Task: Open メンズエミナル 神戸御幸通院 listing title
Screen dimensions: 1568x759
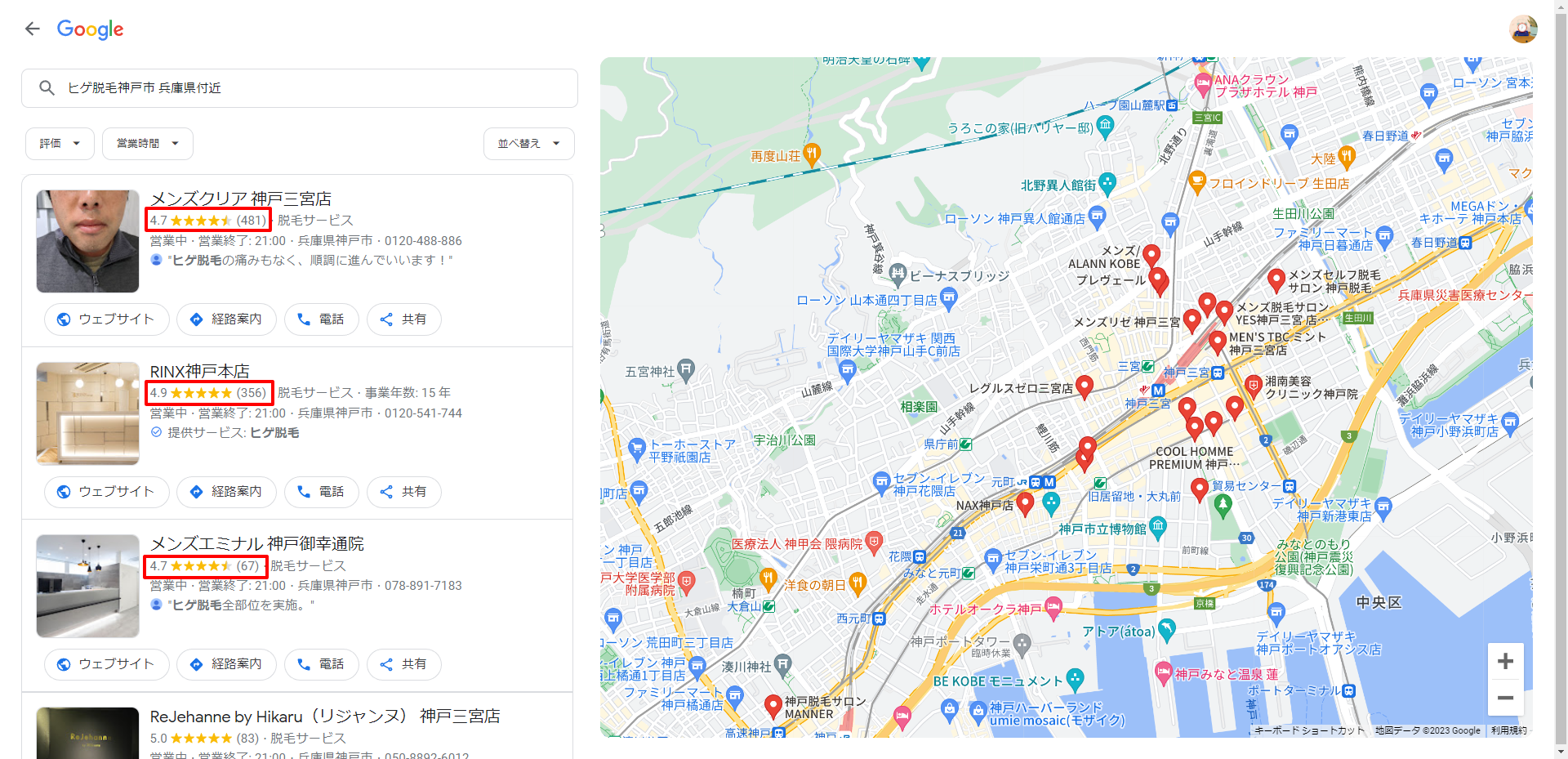Action: [x=256, y=543]
